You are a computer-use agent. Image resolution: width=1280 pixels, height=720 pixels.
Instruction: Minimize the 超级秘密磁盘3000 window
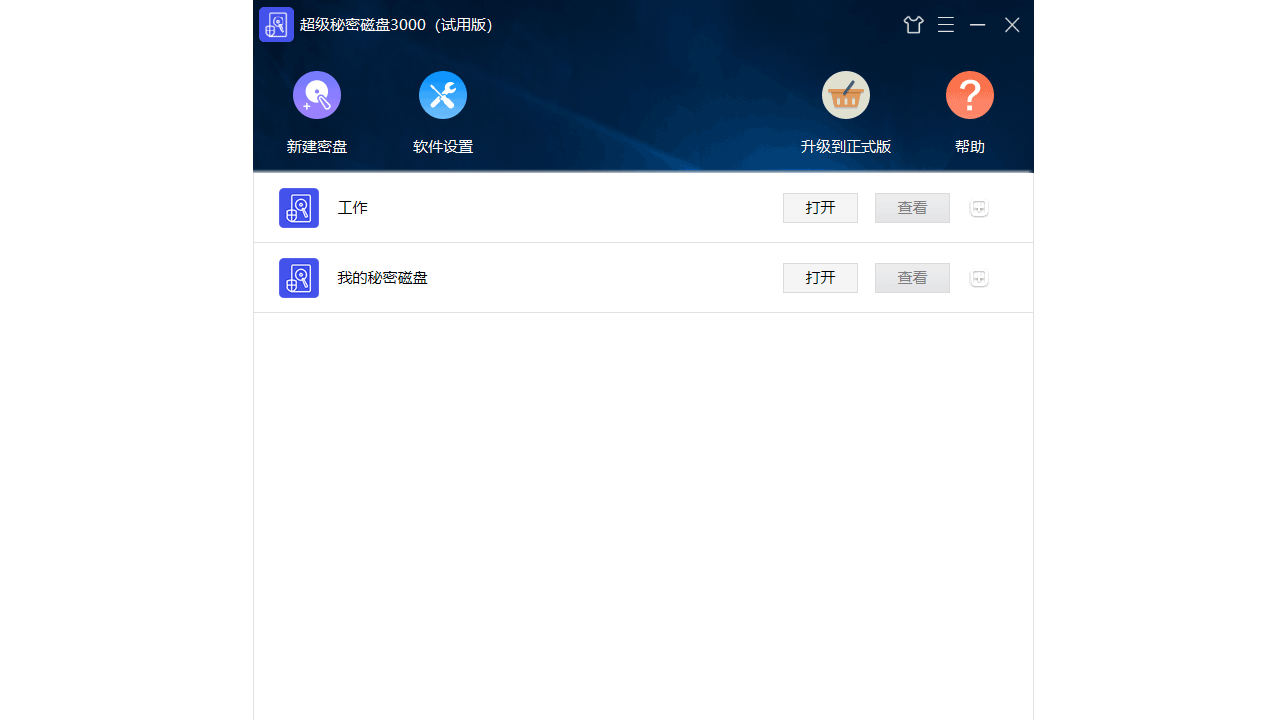pyautogui.click(x=978, y=25)
